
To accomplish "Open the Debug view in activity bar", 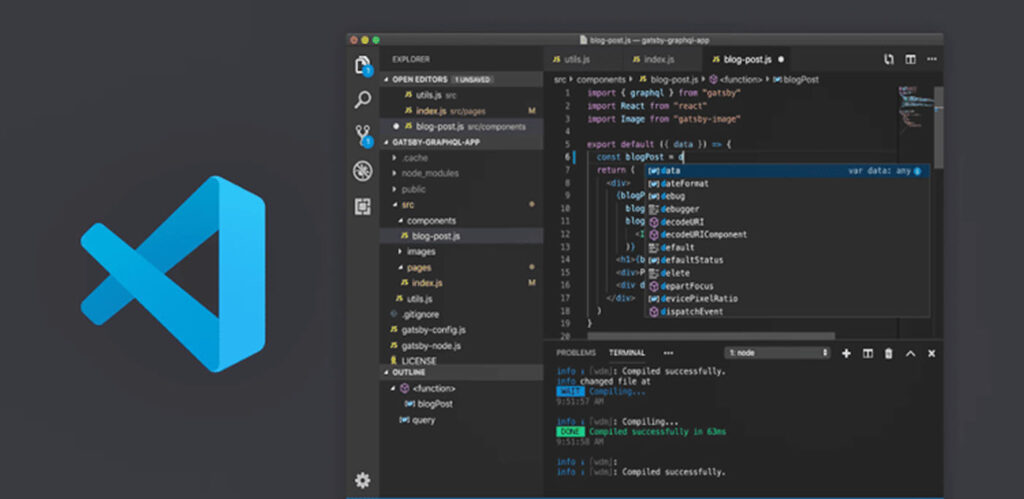I will click(362, 171).
